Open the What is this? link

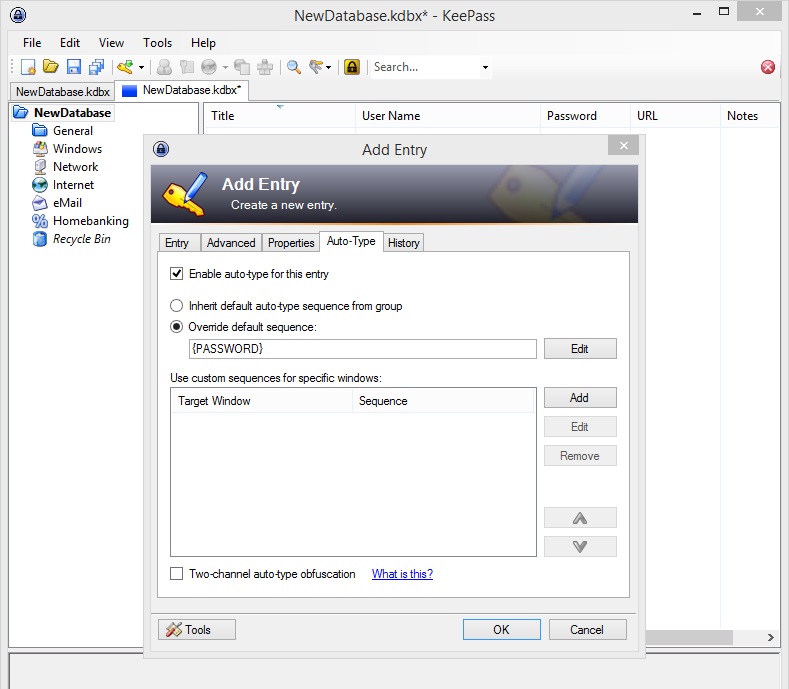pos(403,574)
